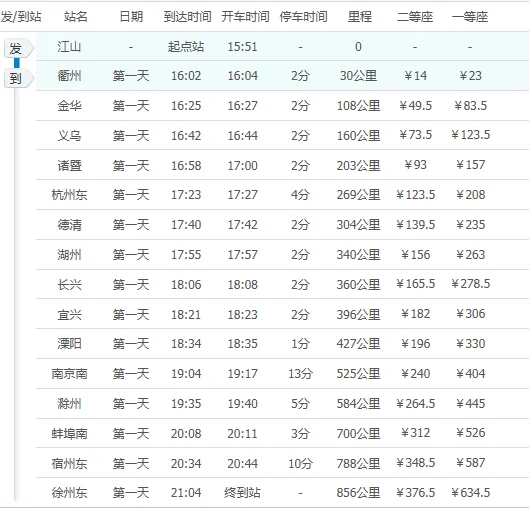The width and height of the screenshot is (529, 508).
Task: Click arrival time 19:04 at 南京南
Action: 186,374
